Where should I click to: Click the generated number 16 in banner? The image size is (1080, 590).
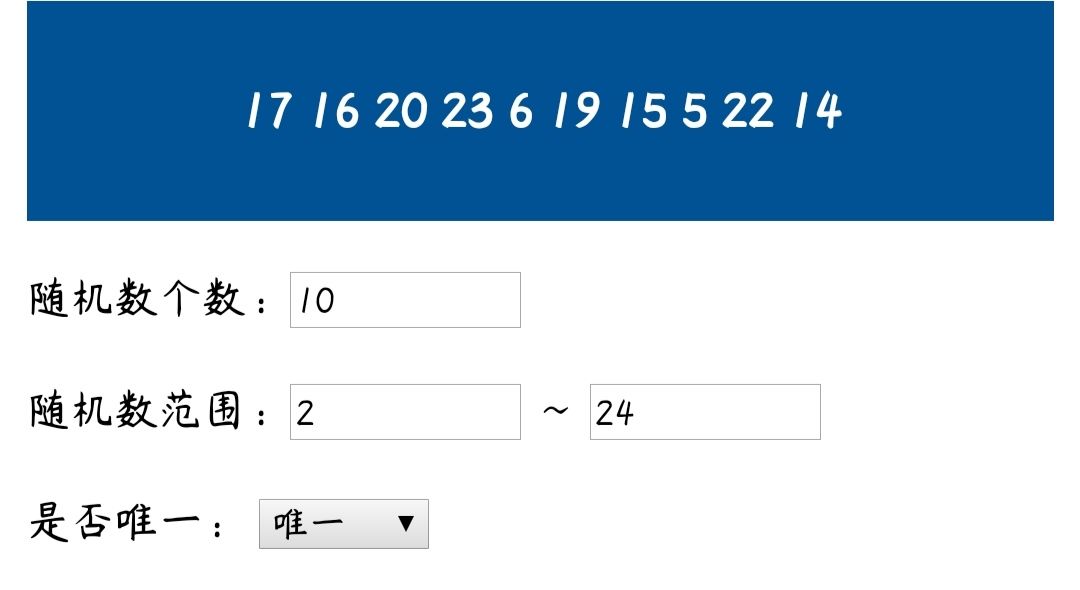click(x=336, y=110)
